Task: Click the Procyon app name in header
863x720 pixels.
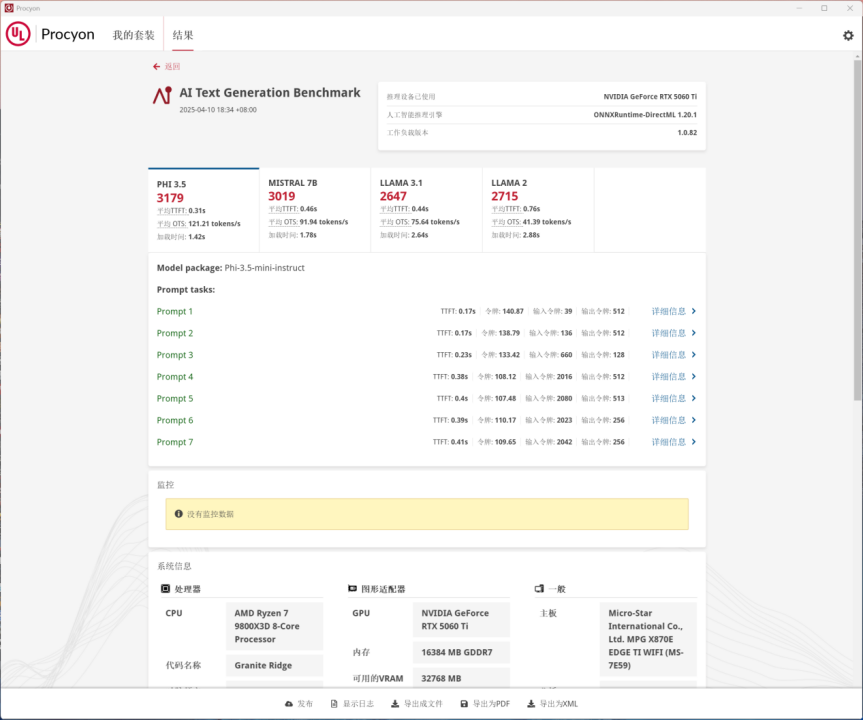Action: pos(68,34)
